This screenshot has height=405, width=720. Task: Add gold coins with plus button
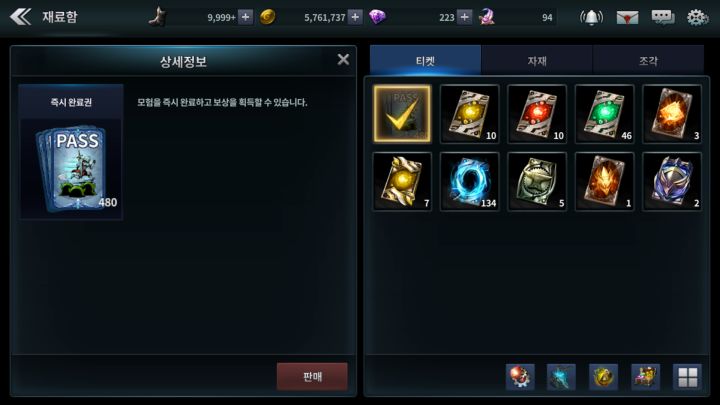tap(355, 17)
